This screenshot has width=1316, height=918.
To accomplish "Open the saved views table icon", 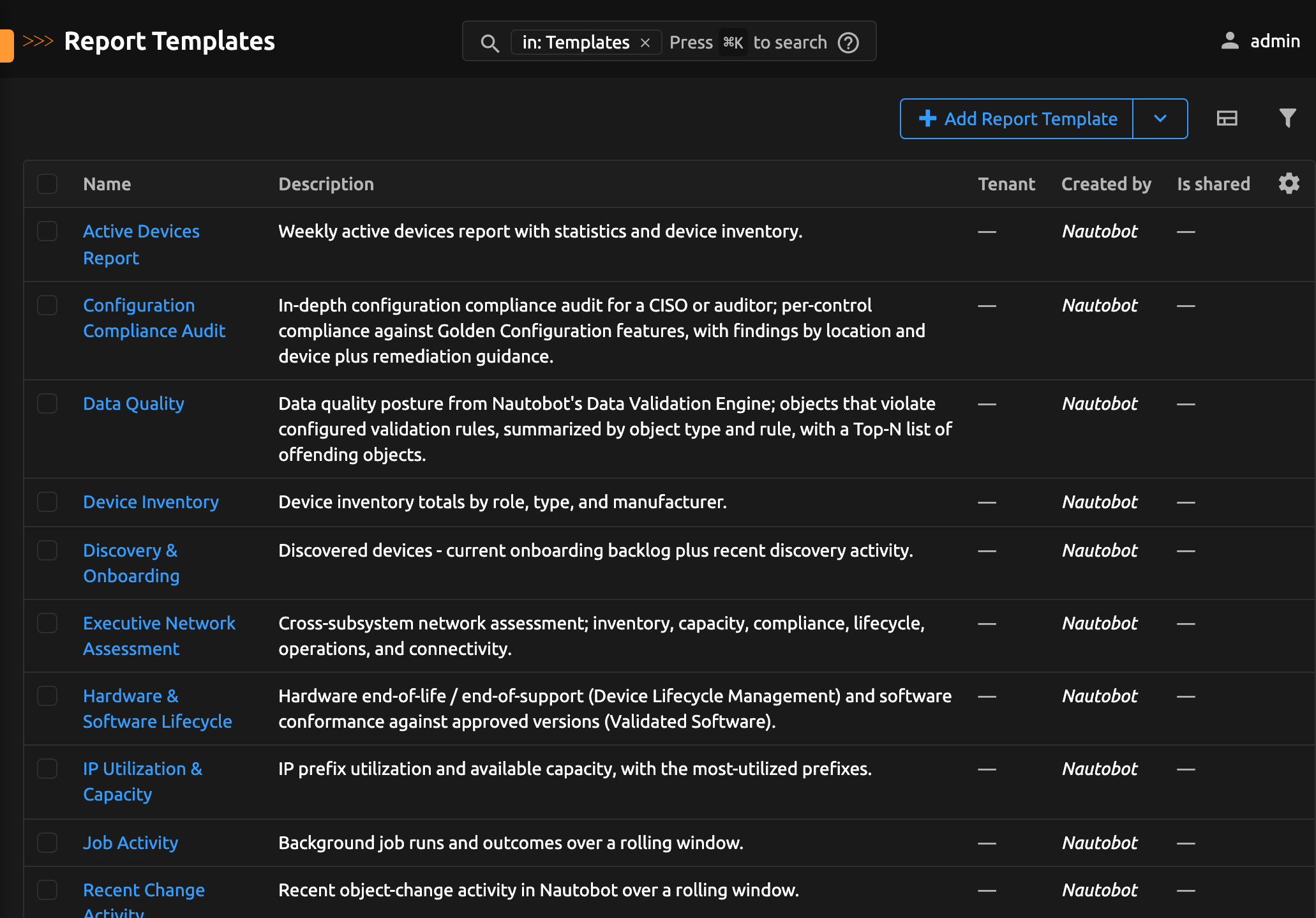I will [x=1227, y=119].
